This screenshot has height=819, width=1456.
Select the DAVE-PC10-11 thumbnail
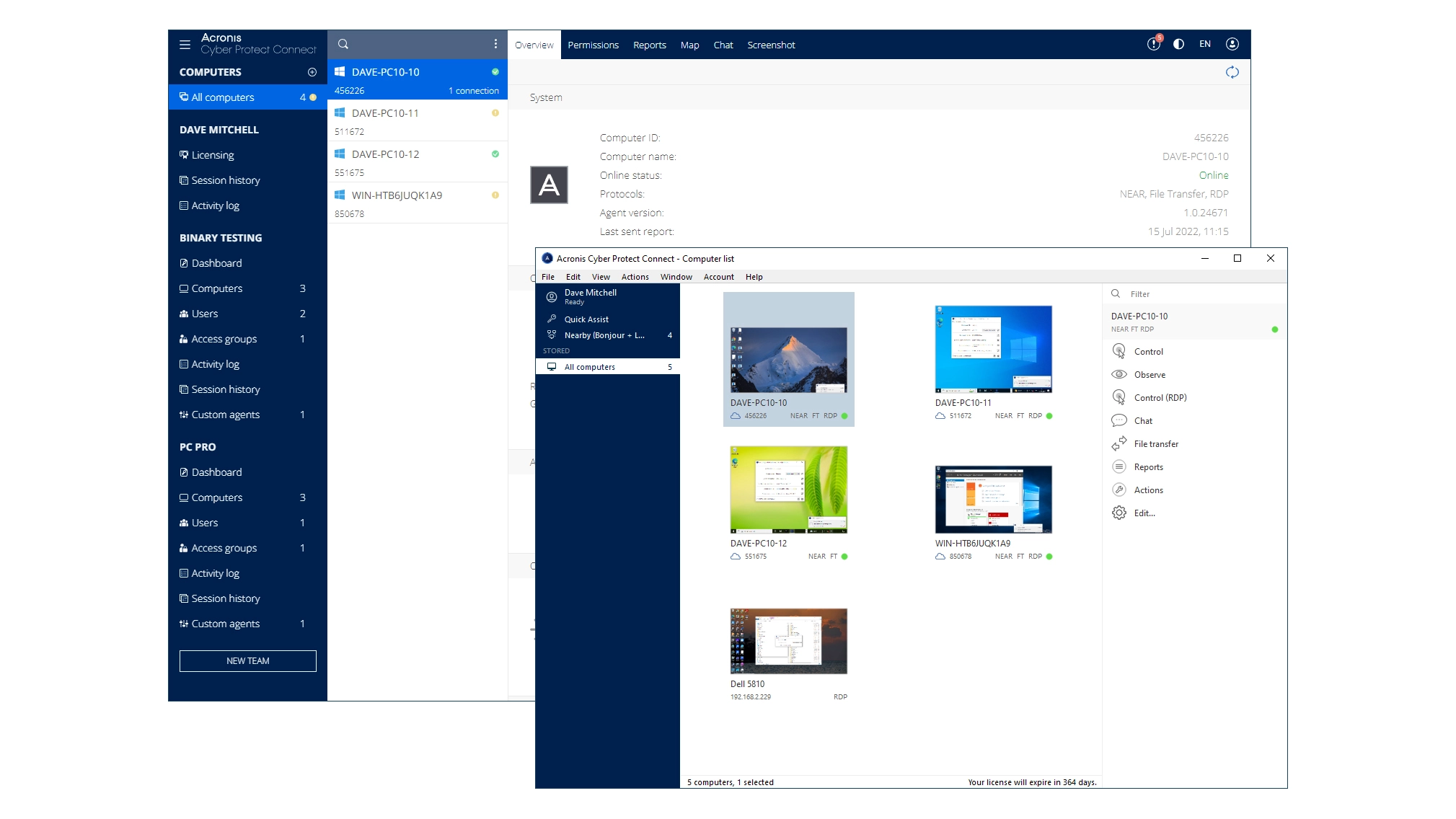pyautogui.click(x=993, y=349)
